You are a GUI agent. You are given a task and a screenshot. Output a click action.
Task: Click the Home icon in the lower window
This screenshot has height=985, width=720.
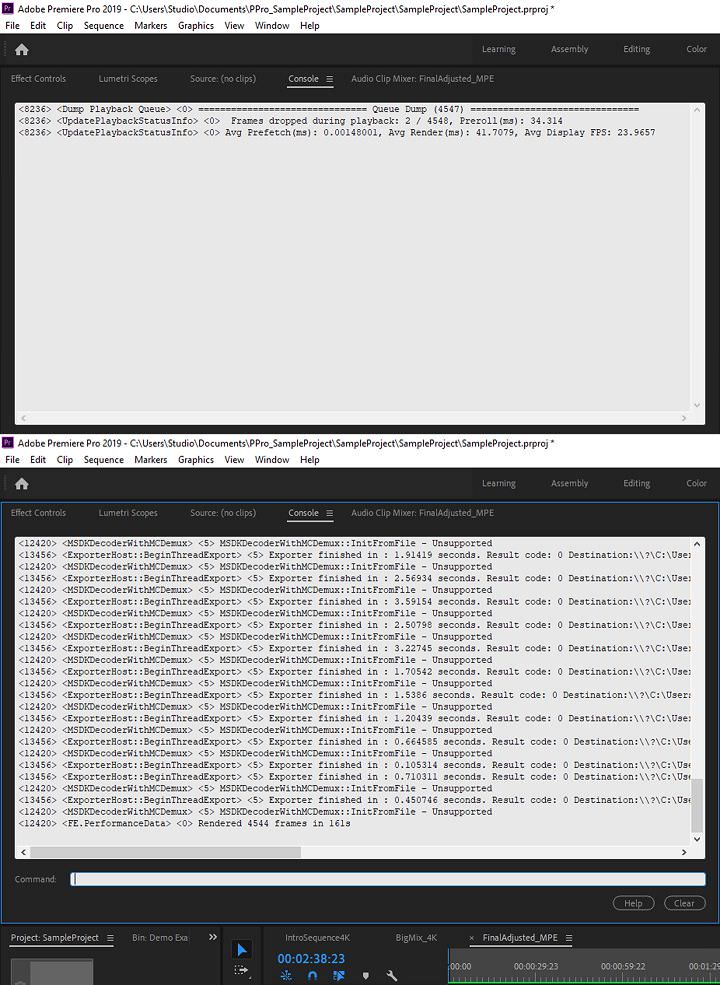coord(21,484)
